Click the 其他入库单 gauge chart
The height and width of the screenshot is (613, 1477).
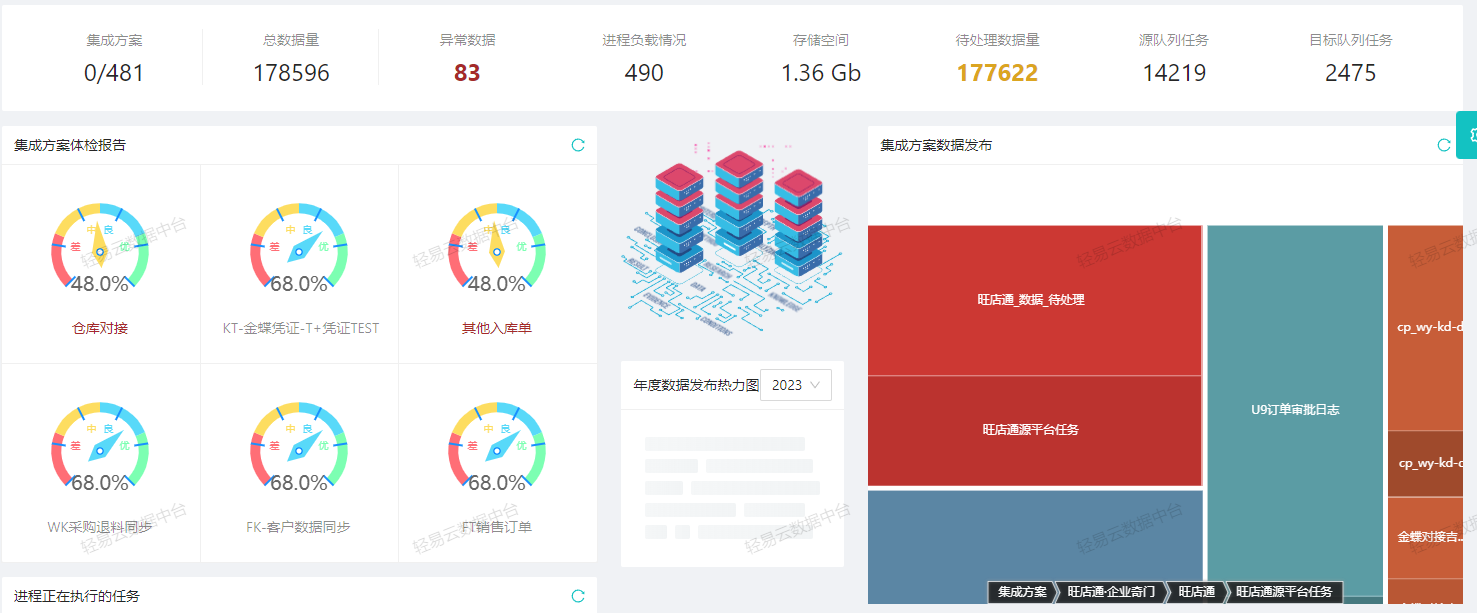pyautogui.click(x=497, y=250)
